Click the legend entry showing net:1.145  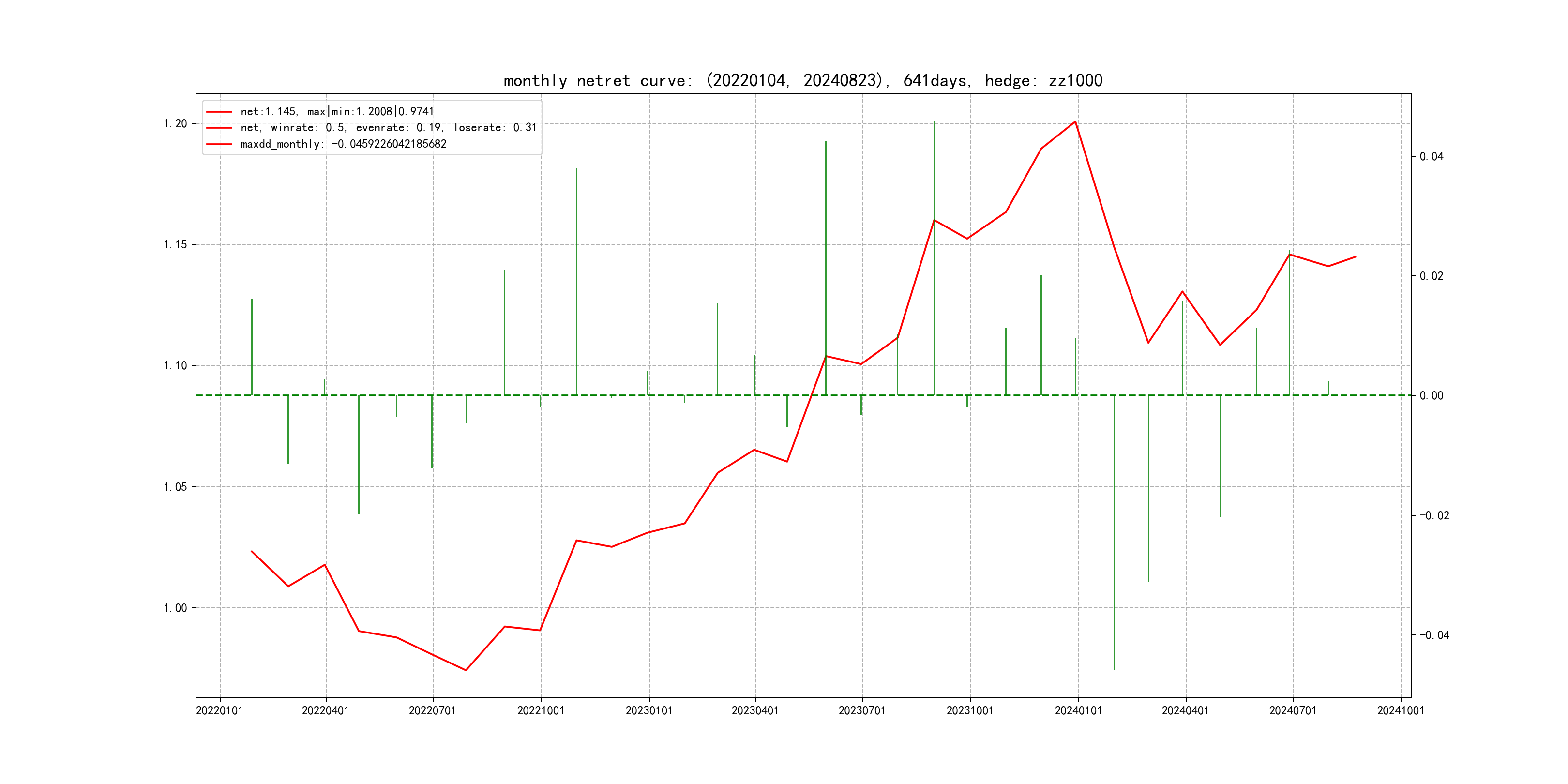(x=337, y=111)
